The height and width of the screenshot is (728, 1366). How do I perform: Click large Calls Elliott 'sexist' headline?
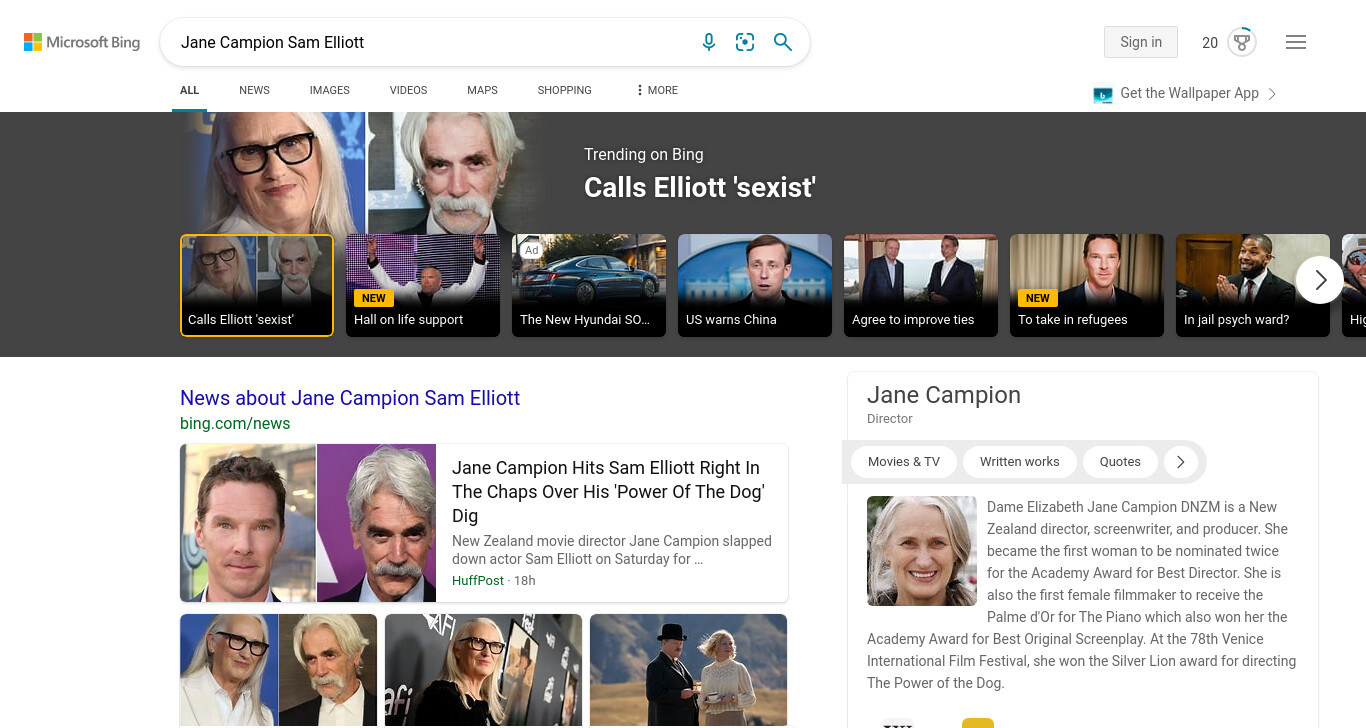700,188
